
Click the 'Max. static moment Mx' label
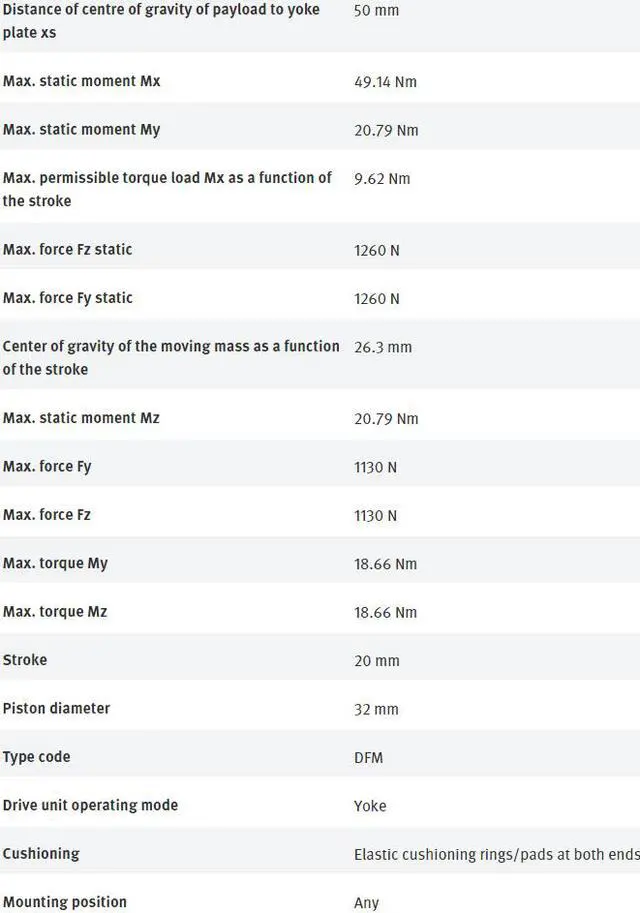[81, 81]
